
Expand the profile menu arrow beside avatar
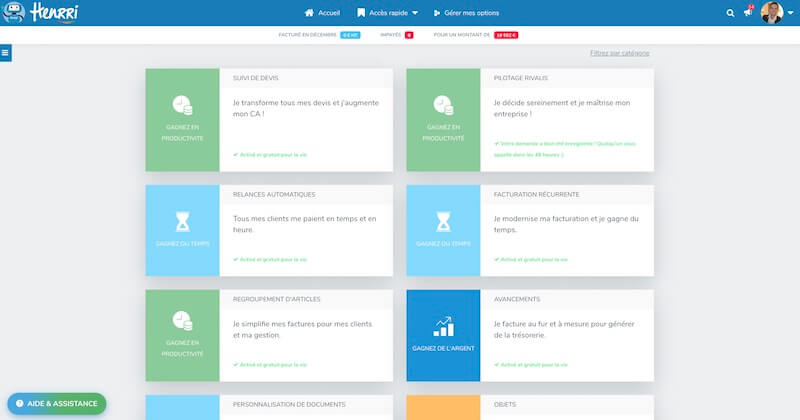coord(790,13)
